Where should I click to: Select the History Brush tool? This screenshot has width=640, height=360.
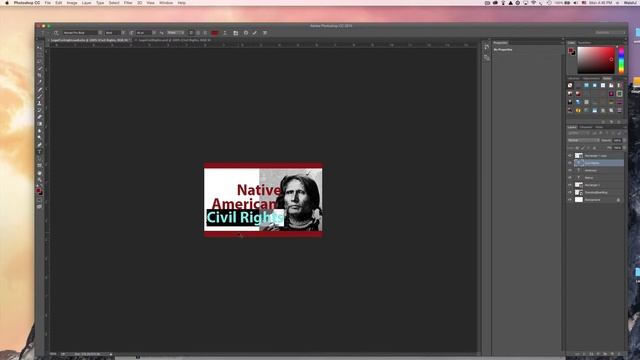[40, 110]
